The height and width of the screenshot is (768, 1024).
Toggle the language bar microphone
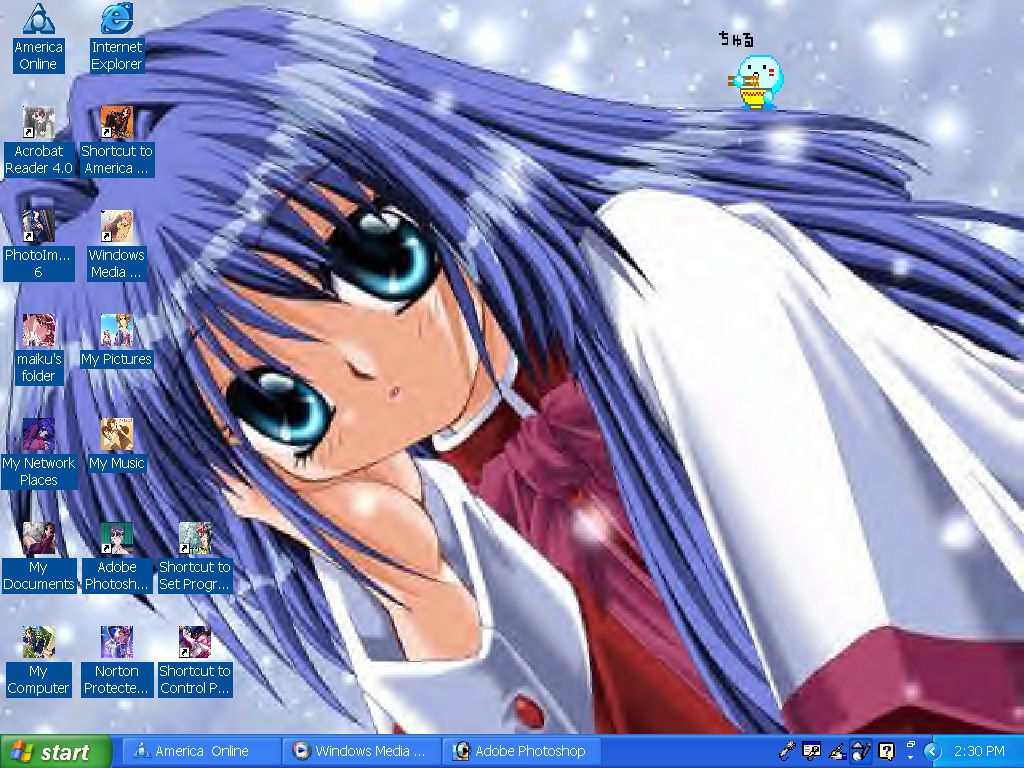point(788,750)
